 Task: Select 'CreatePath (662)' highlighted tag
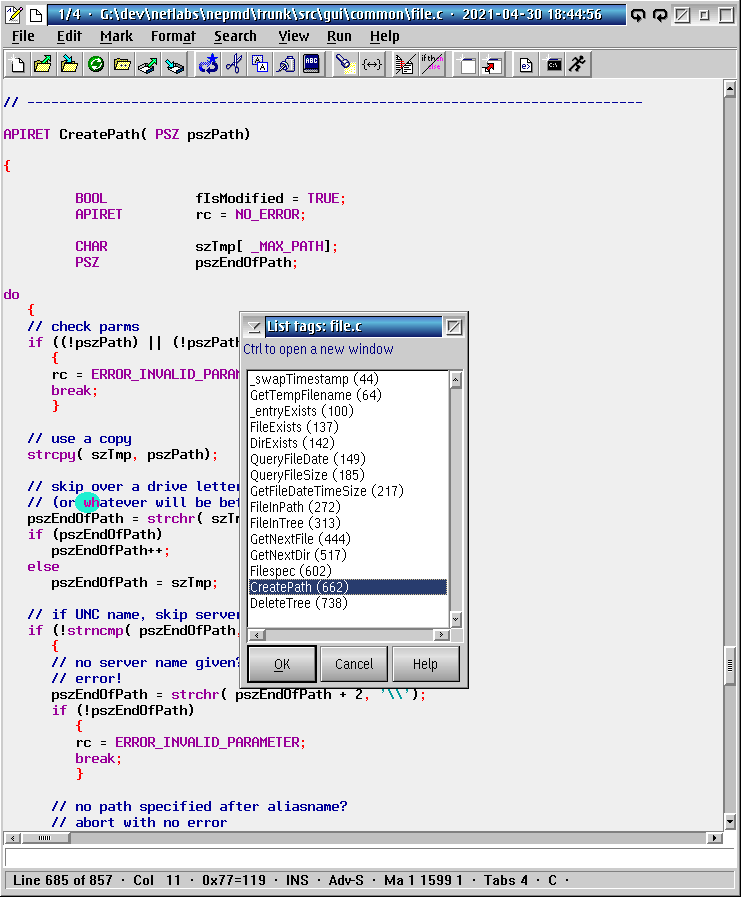[348, 588]
